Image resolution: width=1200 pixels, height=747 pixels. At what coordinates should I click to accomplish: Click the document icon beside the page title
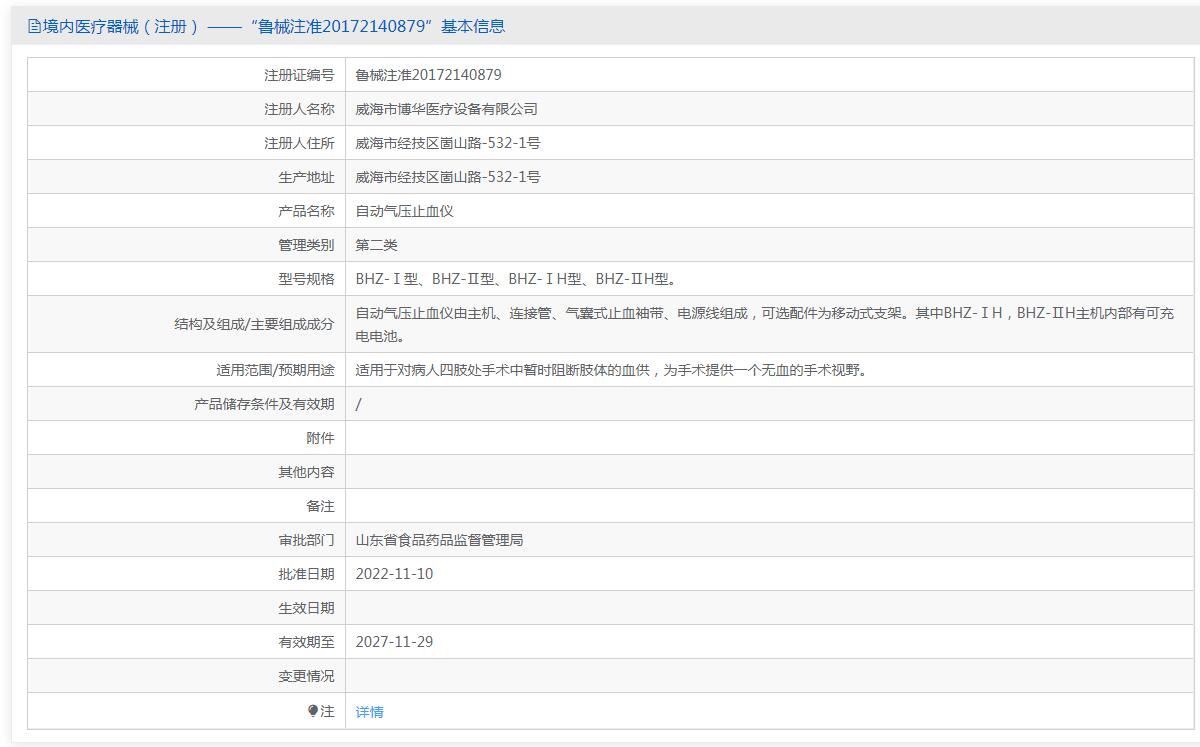pos(34,27)
